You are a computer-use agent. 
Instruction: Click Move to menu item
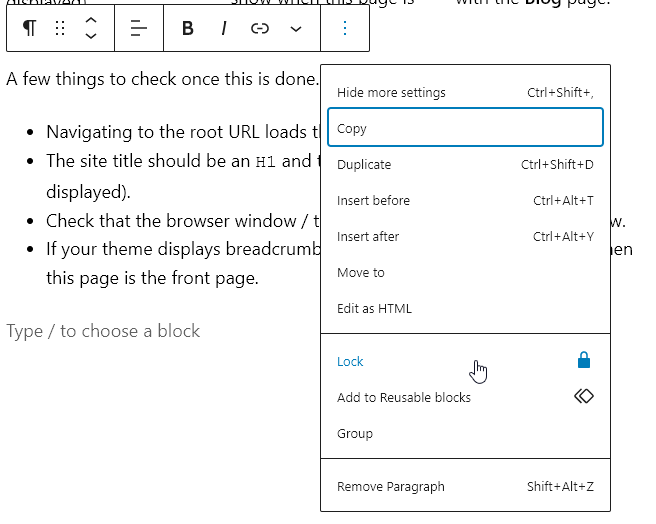pyautogui.click(x=361, y=273)
